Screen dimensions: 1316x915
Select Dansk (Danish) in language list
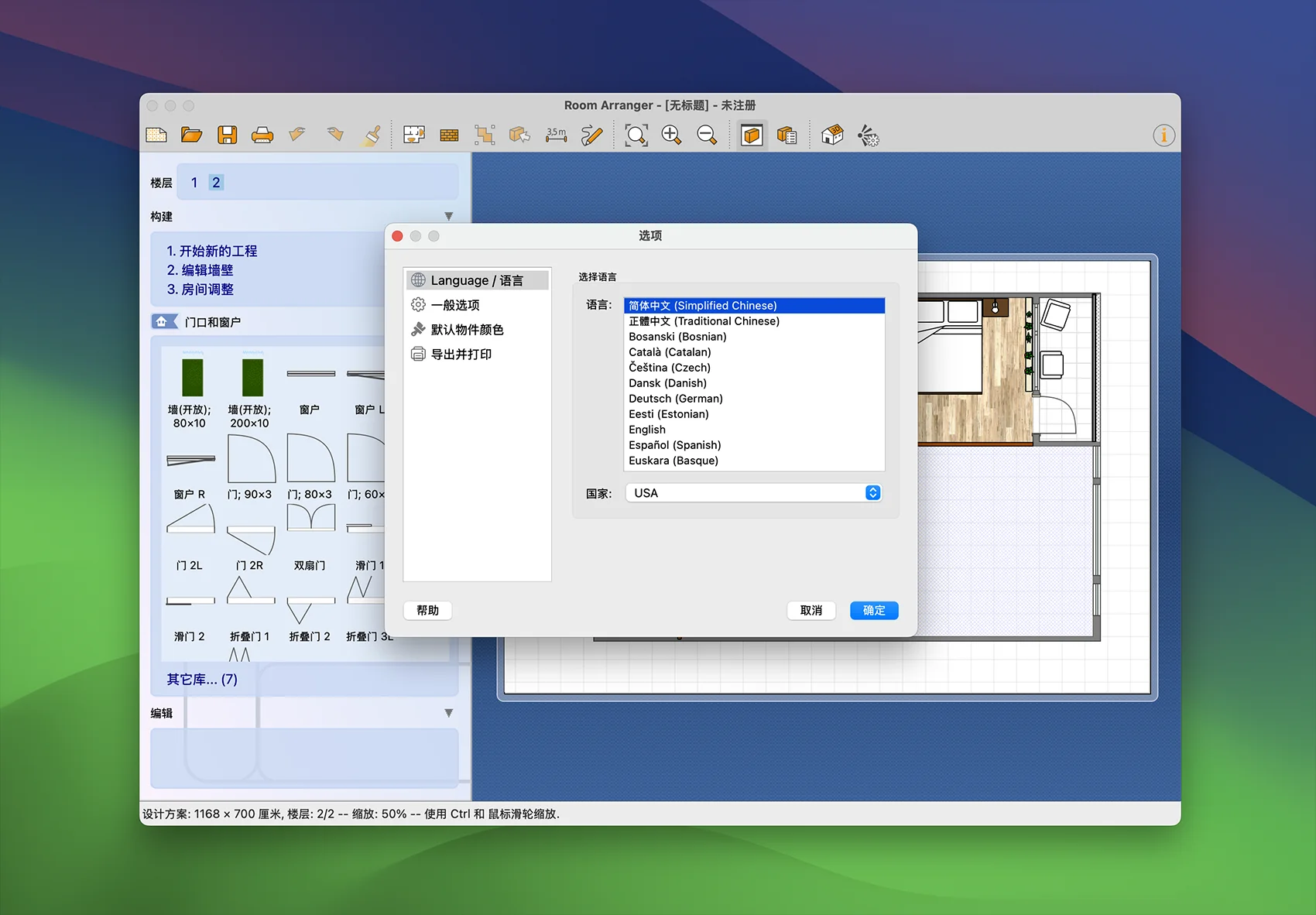tap(754, 383)
